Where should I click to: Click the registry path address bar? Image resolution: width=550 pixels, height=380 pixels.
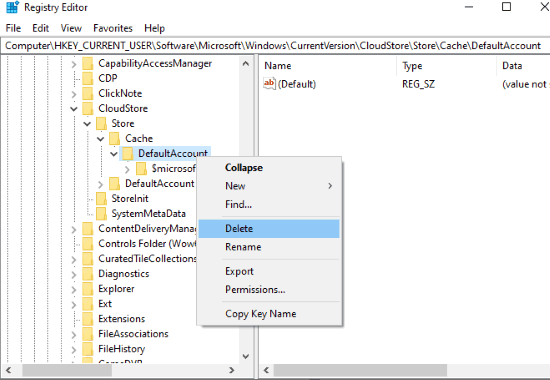(x=275, y=46)
